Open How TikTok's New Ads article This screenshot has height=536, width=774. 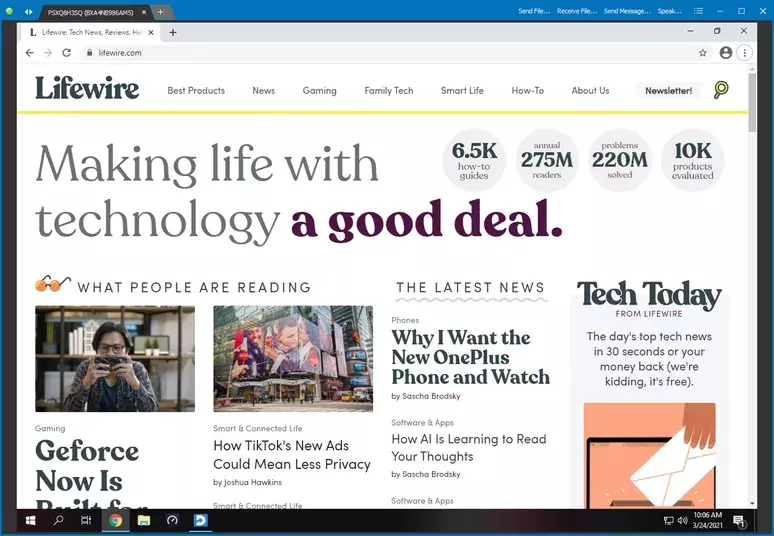tap(292, 455)
